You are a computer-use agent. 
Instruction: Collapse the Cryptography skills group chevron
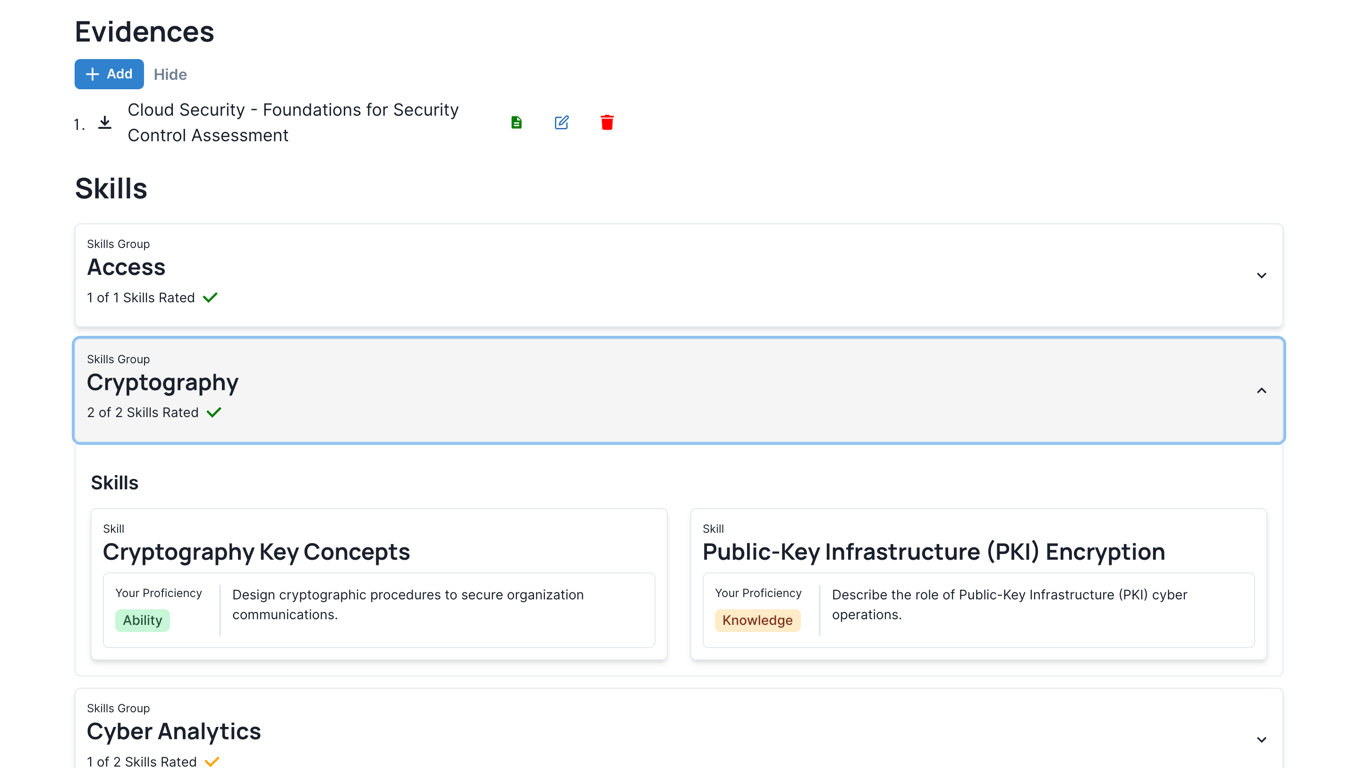(x=1261, y=391)
